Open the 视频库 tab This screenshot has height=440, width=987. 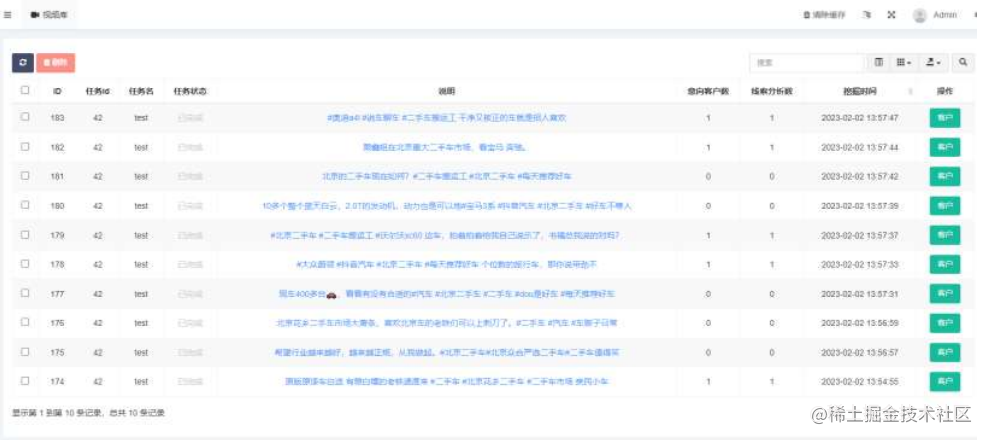pos(49,14)
